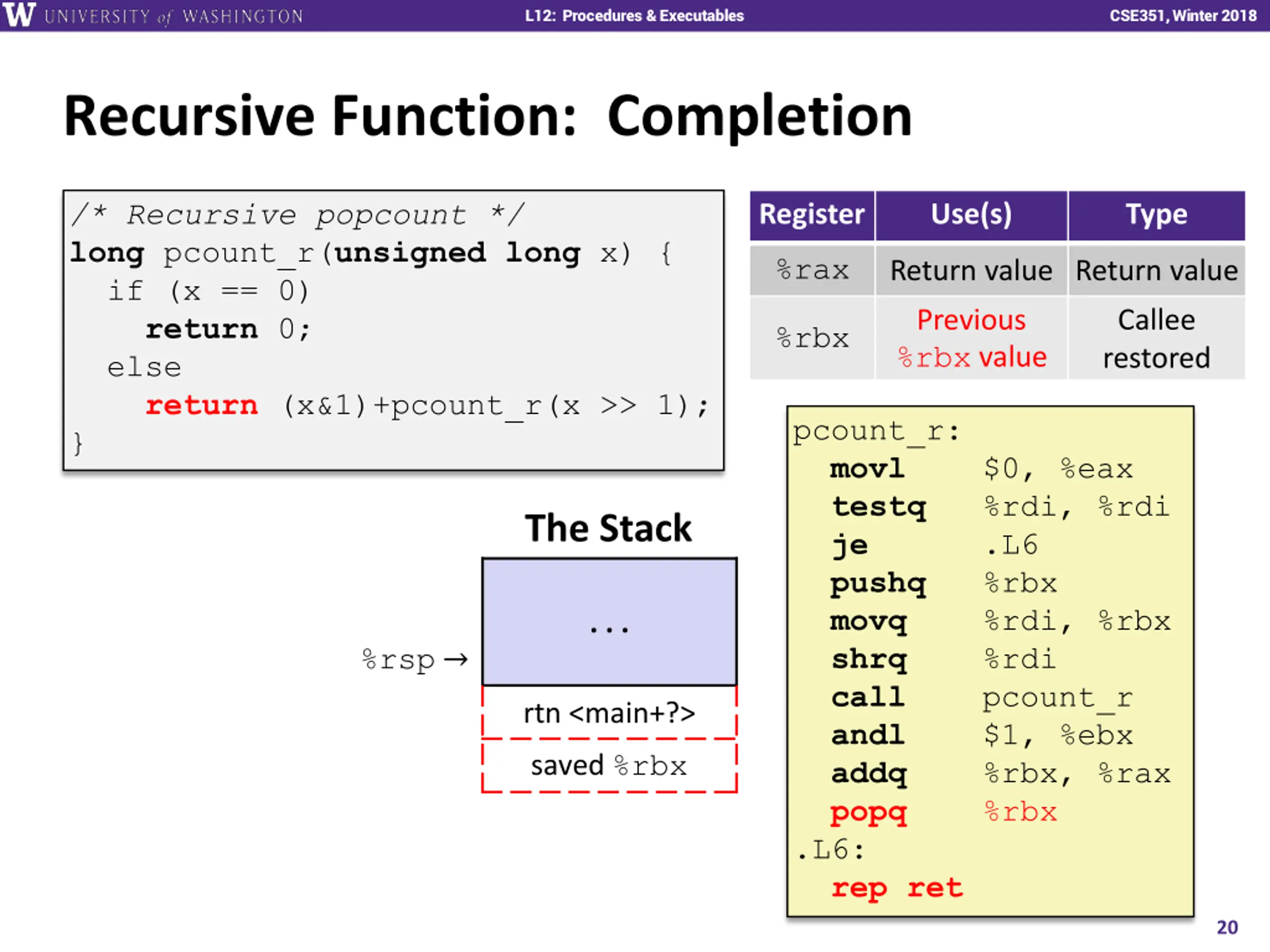The width and height of the screenshot is (1270, 952).
Task: Click the 'Return value' cell in the Type column
Action: pyautogui.click(x=1156, y=270)
